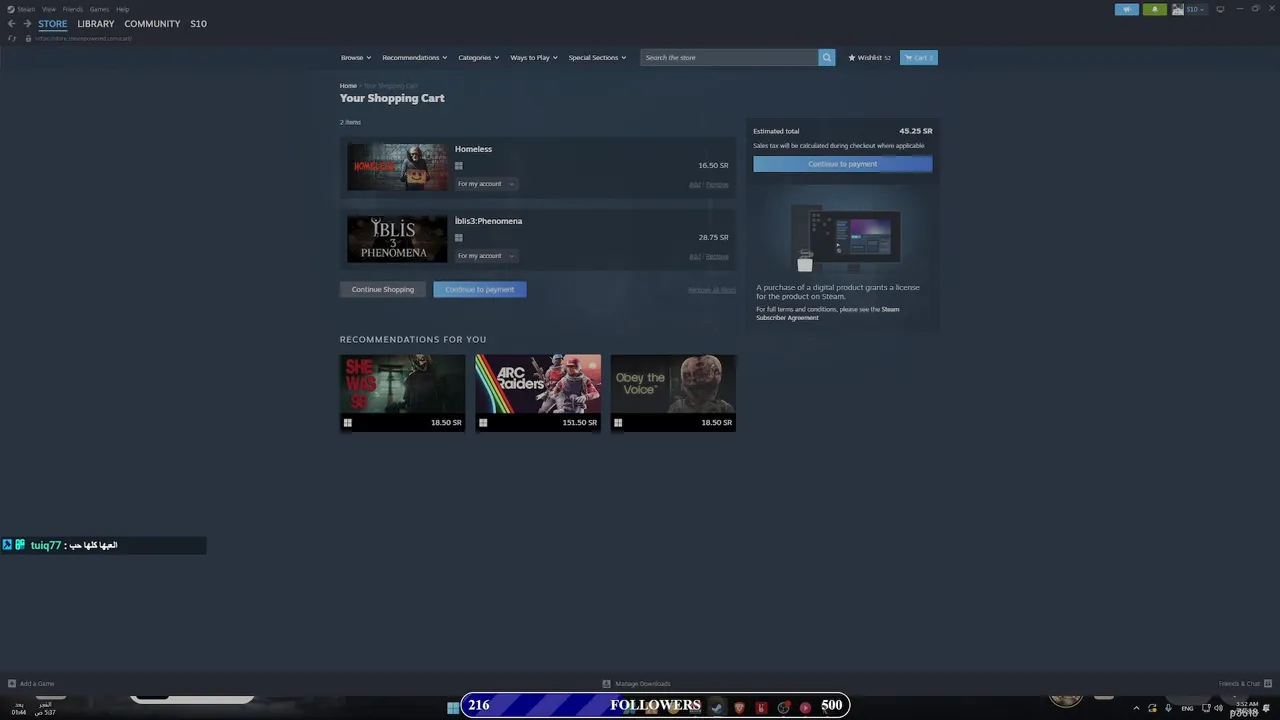Click the store URL address bar

point(84,38)
